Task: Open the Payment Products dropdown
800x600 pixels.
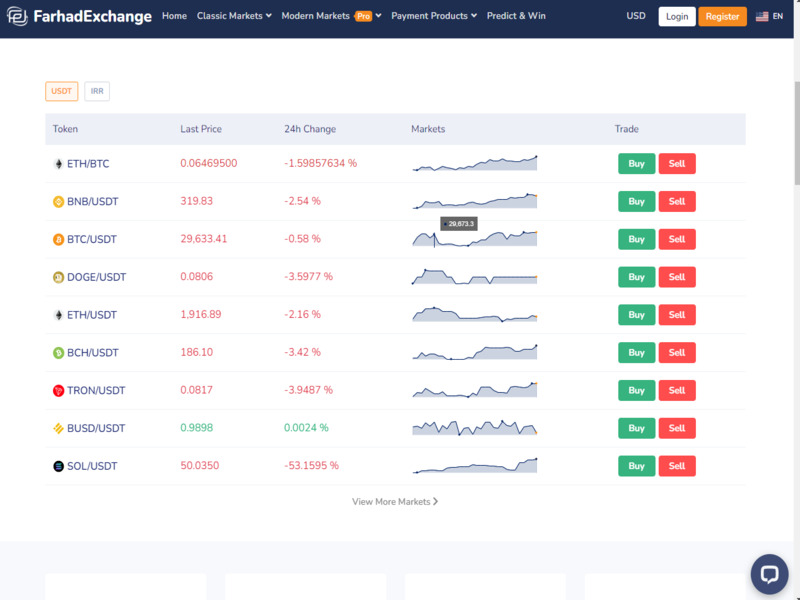Action: pos(434,16)
